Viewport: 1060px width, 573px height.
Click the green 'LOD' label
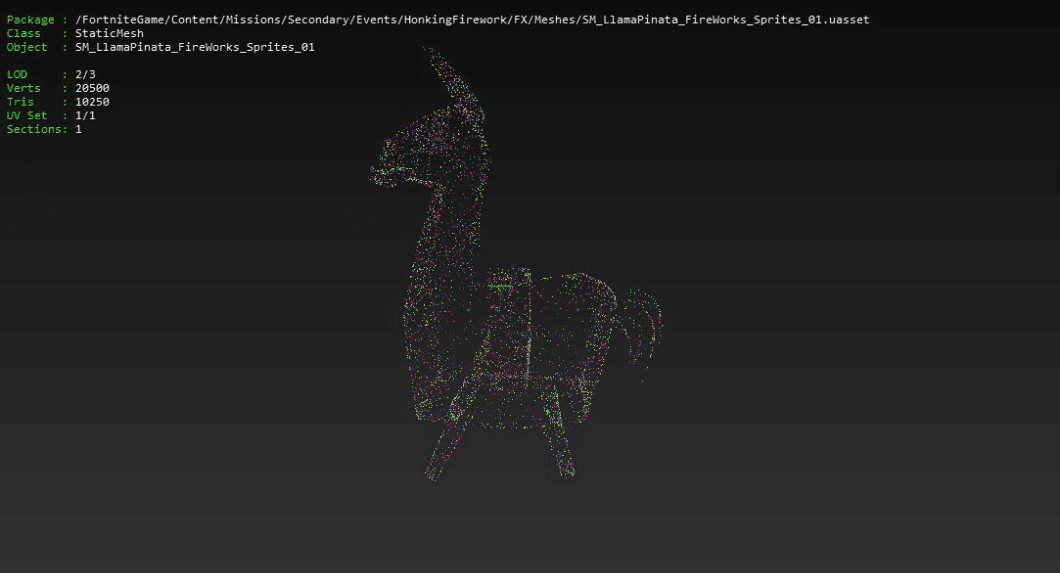[17, 74]
